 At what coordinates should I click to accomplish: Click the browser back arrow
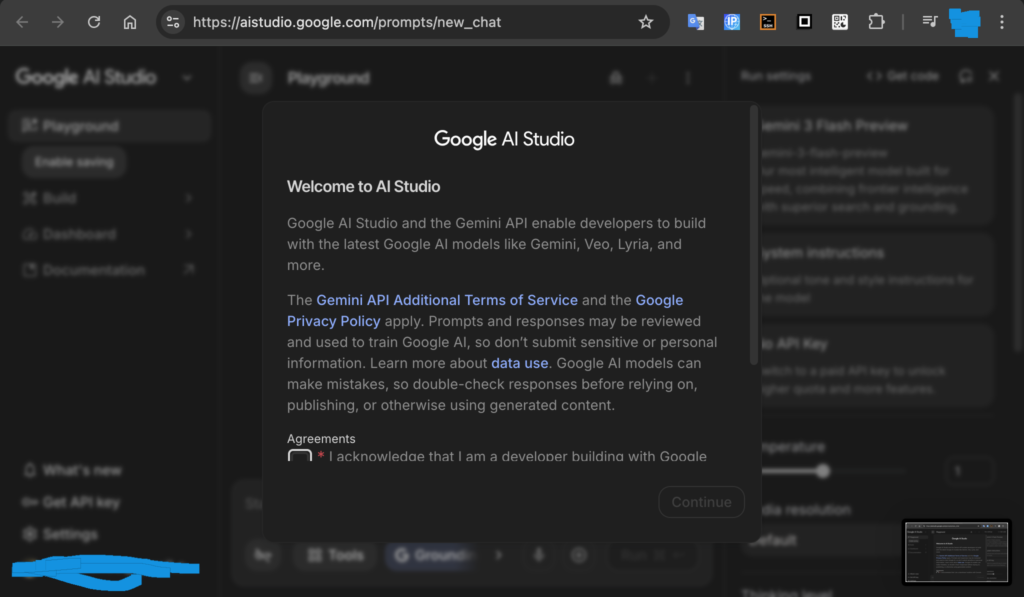tap(22, 22)
